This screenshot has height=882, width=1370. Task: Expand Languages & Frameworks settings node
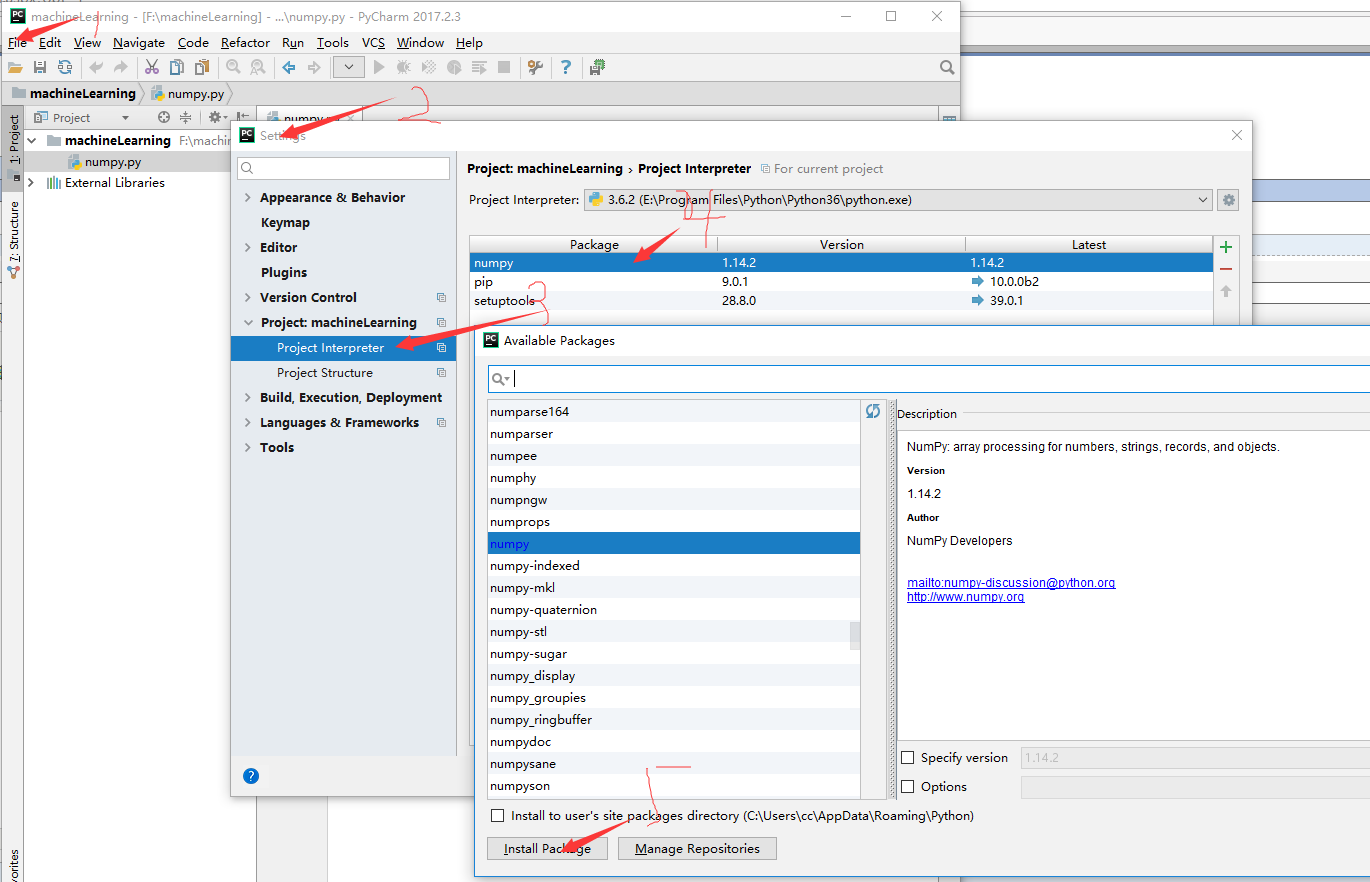point(248,423)
